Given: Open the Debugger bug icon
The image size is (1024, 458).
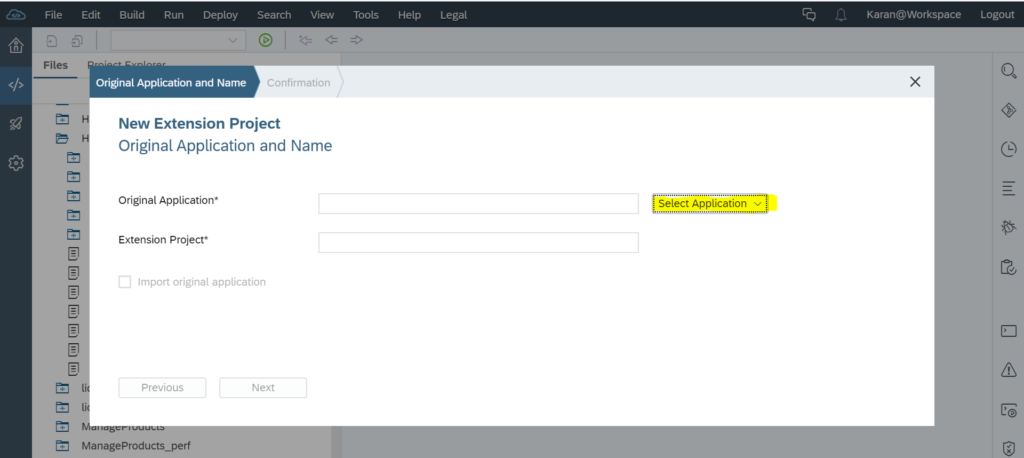Looking at the screenshot, I should click(1008, 227).
